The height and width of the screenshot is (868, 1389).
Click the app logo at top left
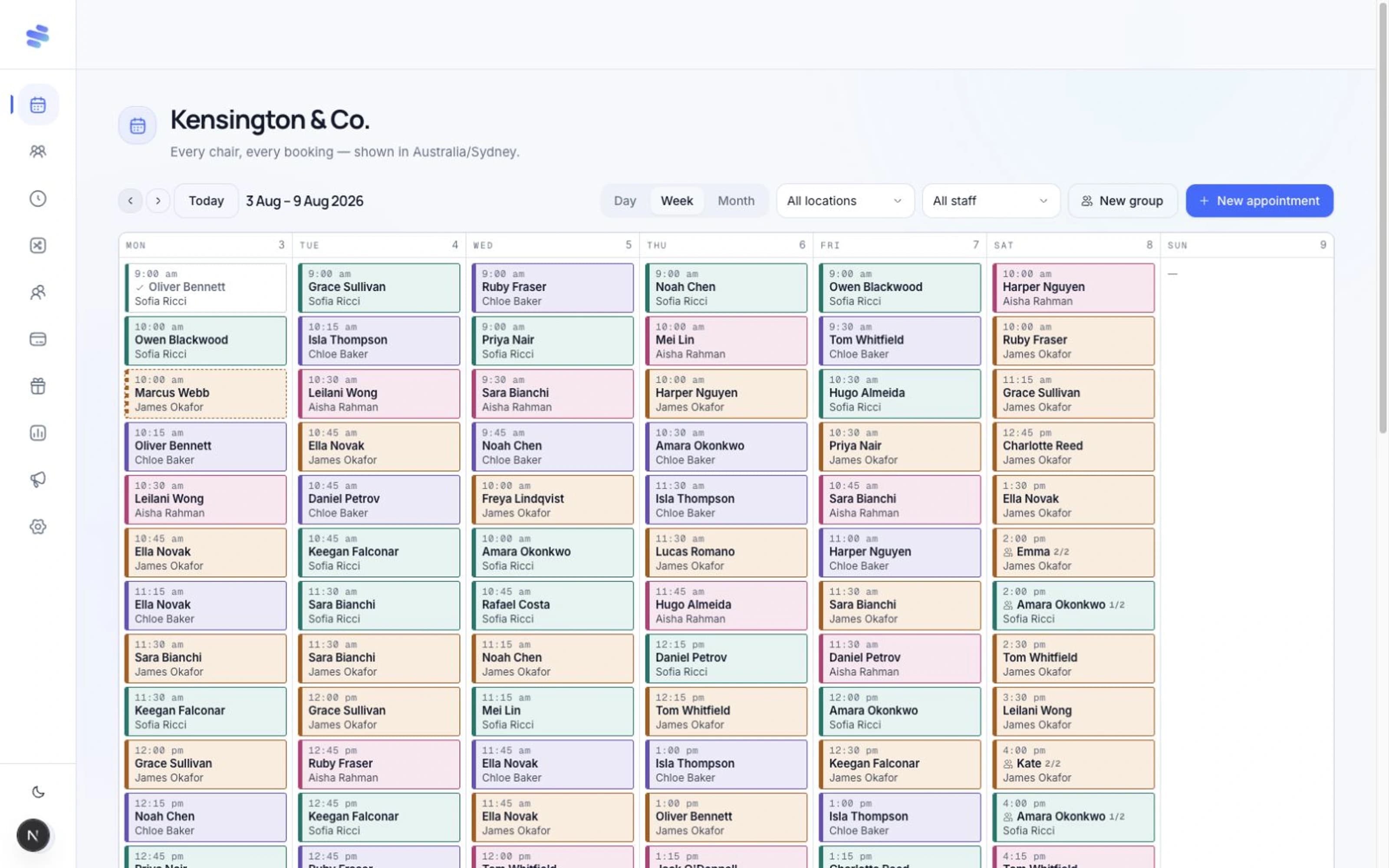[38, 36]
